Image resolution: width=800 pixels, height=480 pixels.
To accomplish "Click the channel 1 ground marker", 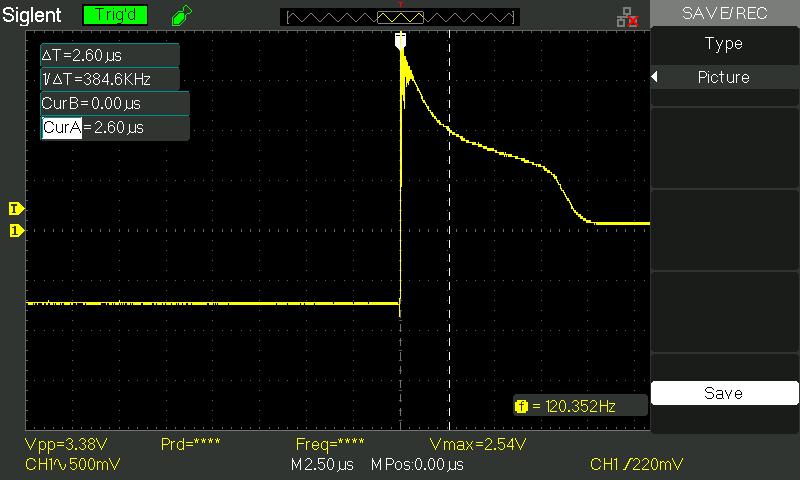I will (x=16, y=231).
